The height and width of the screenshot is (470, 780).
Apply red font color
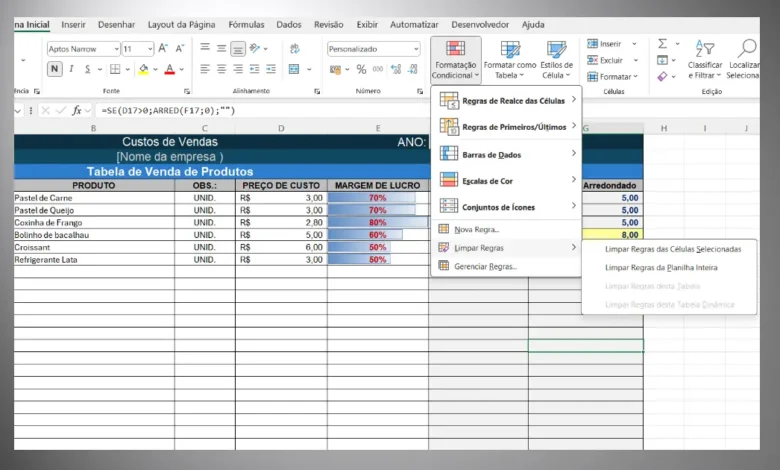[170, 69]
